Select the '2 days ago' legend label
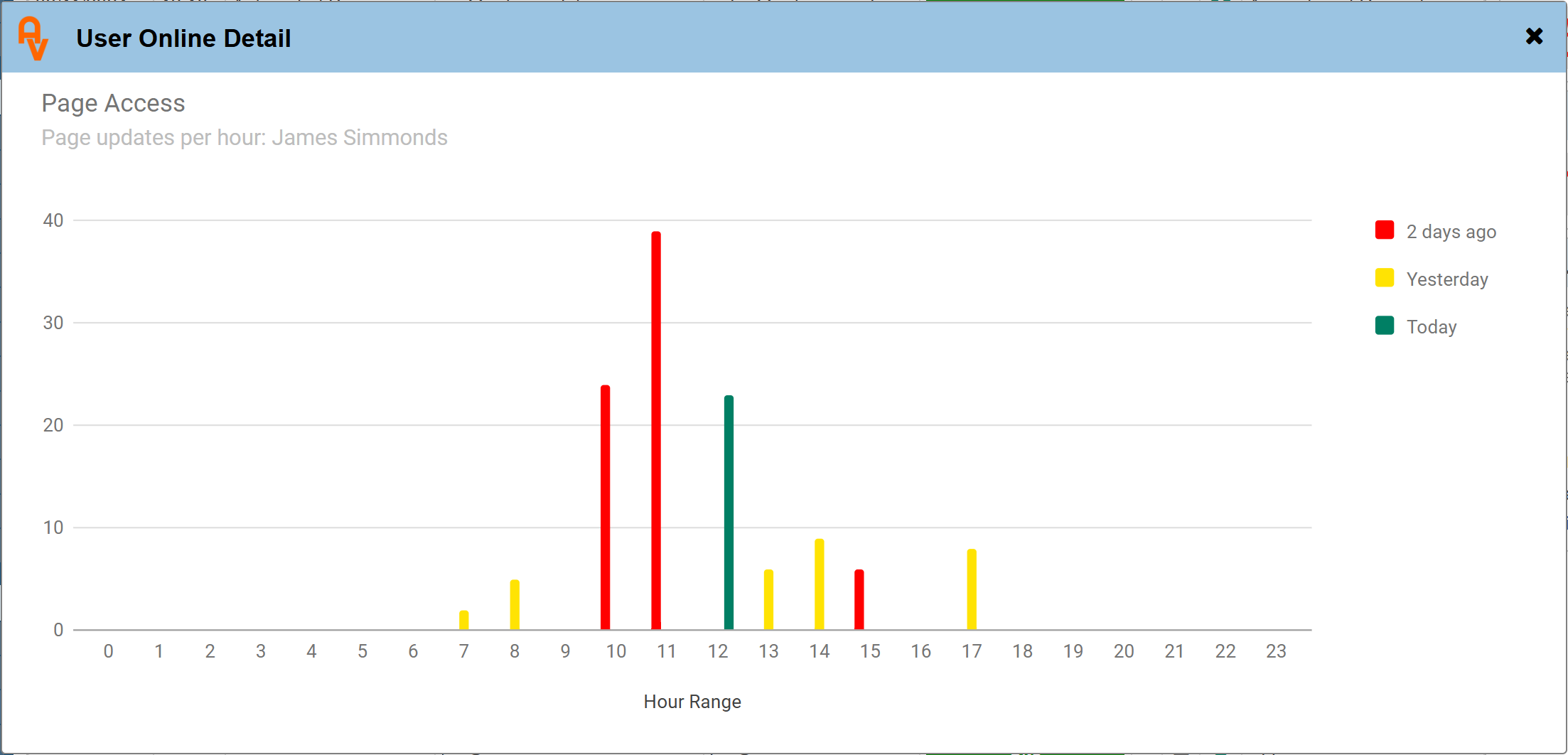 [1451, 232]
